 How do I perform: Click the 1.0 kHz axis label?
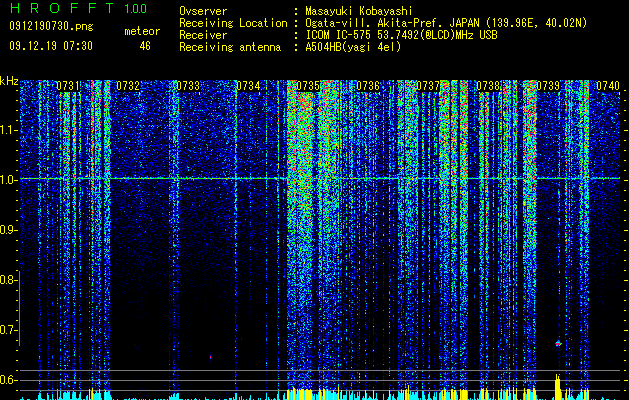(x=8, y=180)
